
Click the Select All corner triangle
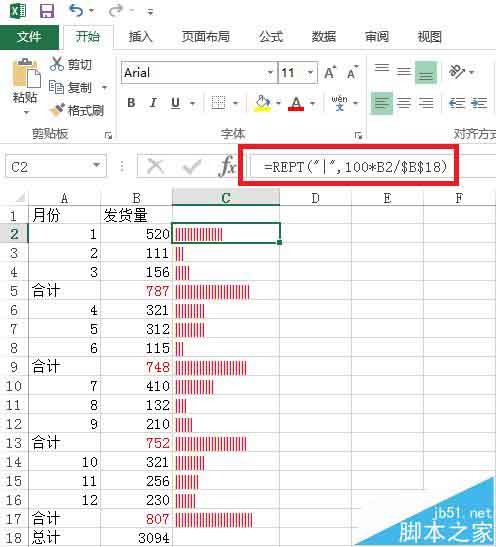click(x=20, y=198)
